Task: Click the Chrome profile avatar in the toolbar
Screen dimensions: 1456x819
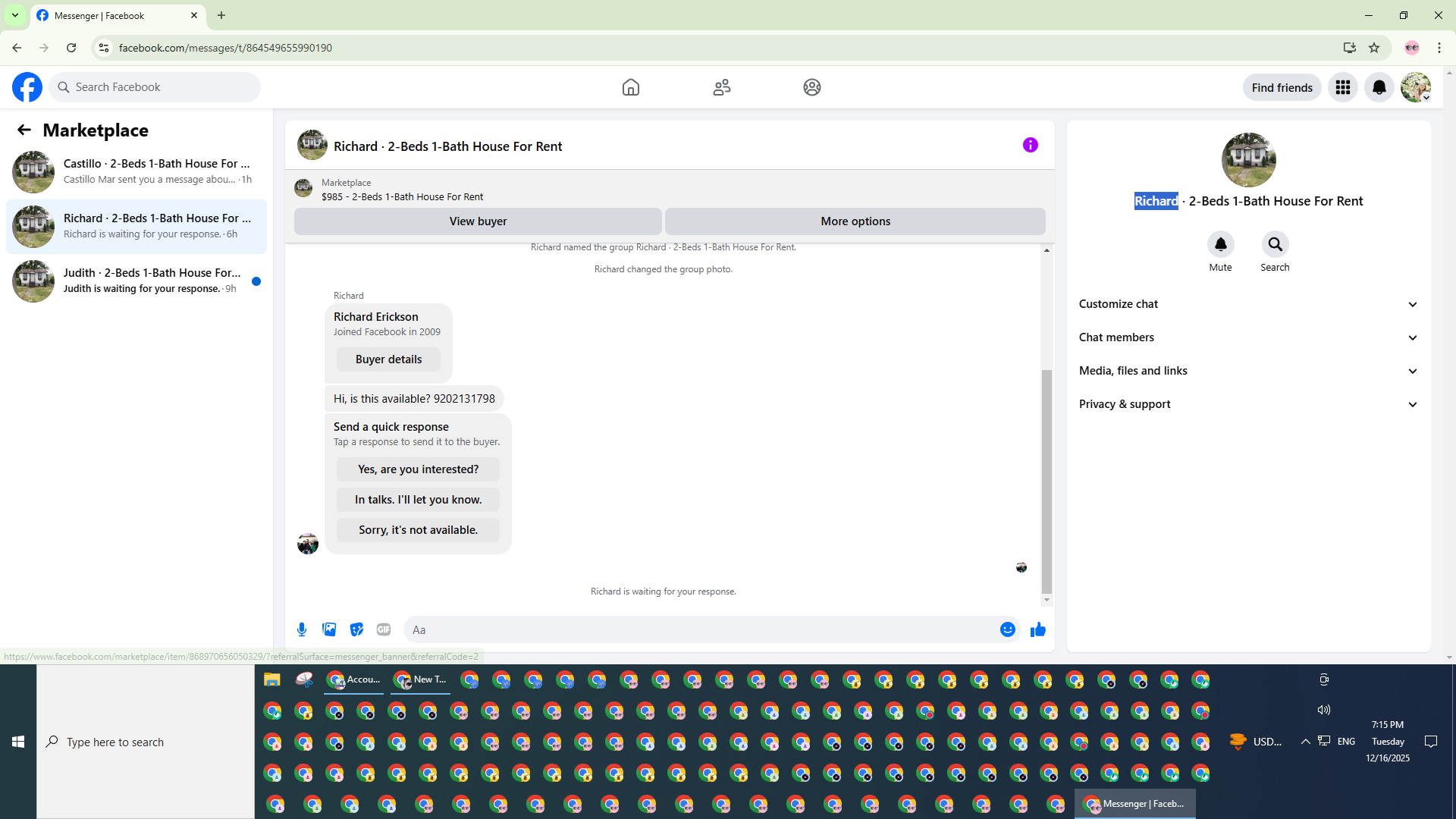Action: coord(1411,48)
